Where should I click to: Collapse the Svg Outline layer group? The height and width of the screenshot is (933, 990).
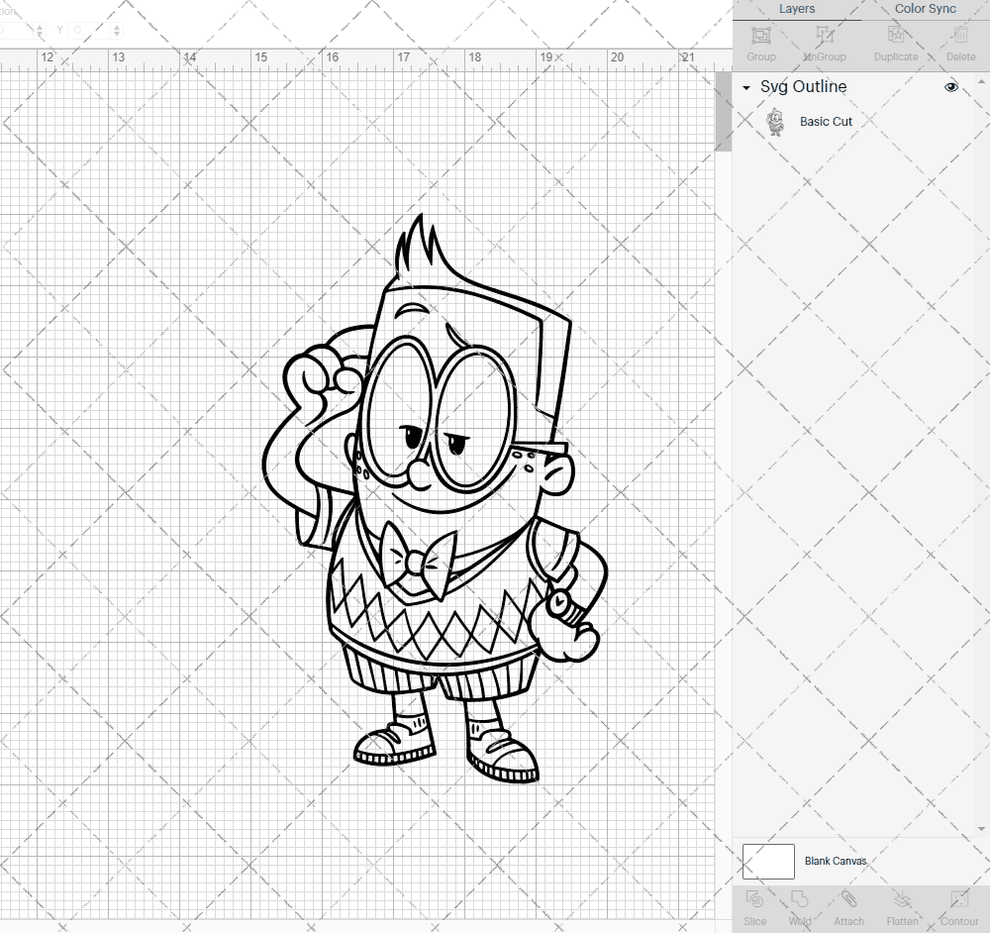point(745,87)
